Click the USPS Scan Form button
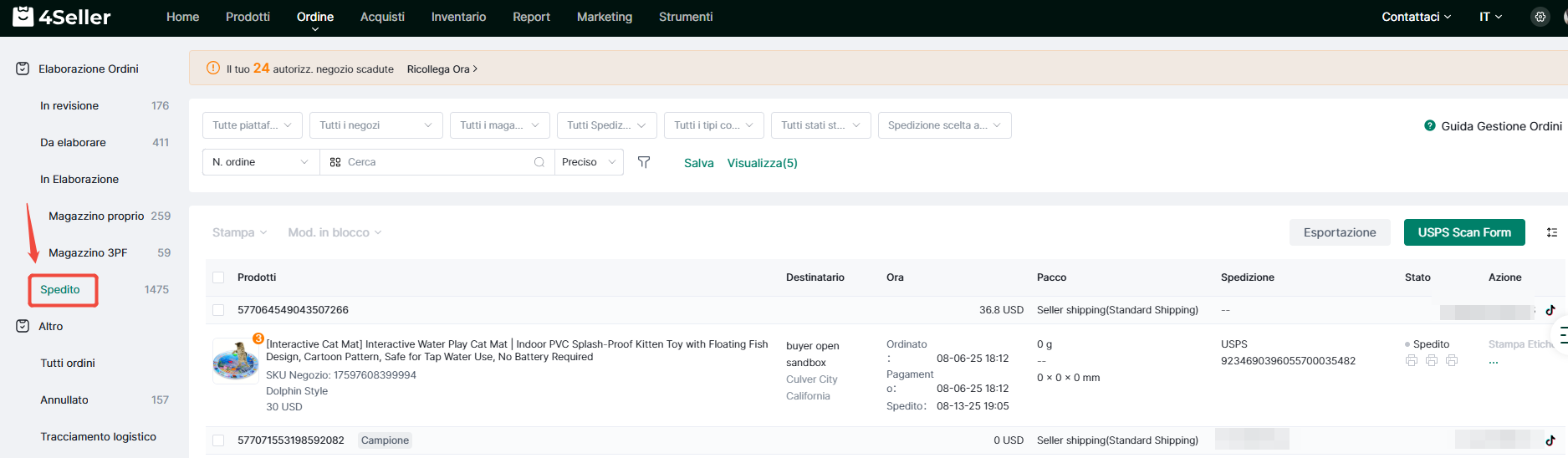The image size is (1568, 458). click(1463, 232)
